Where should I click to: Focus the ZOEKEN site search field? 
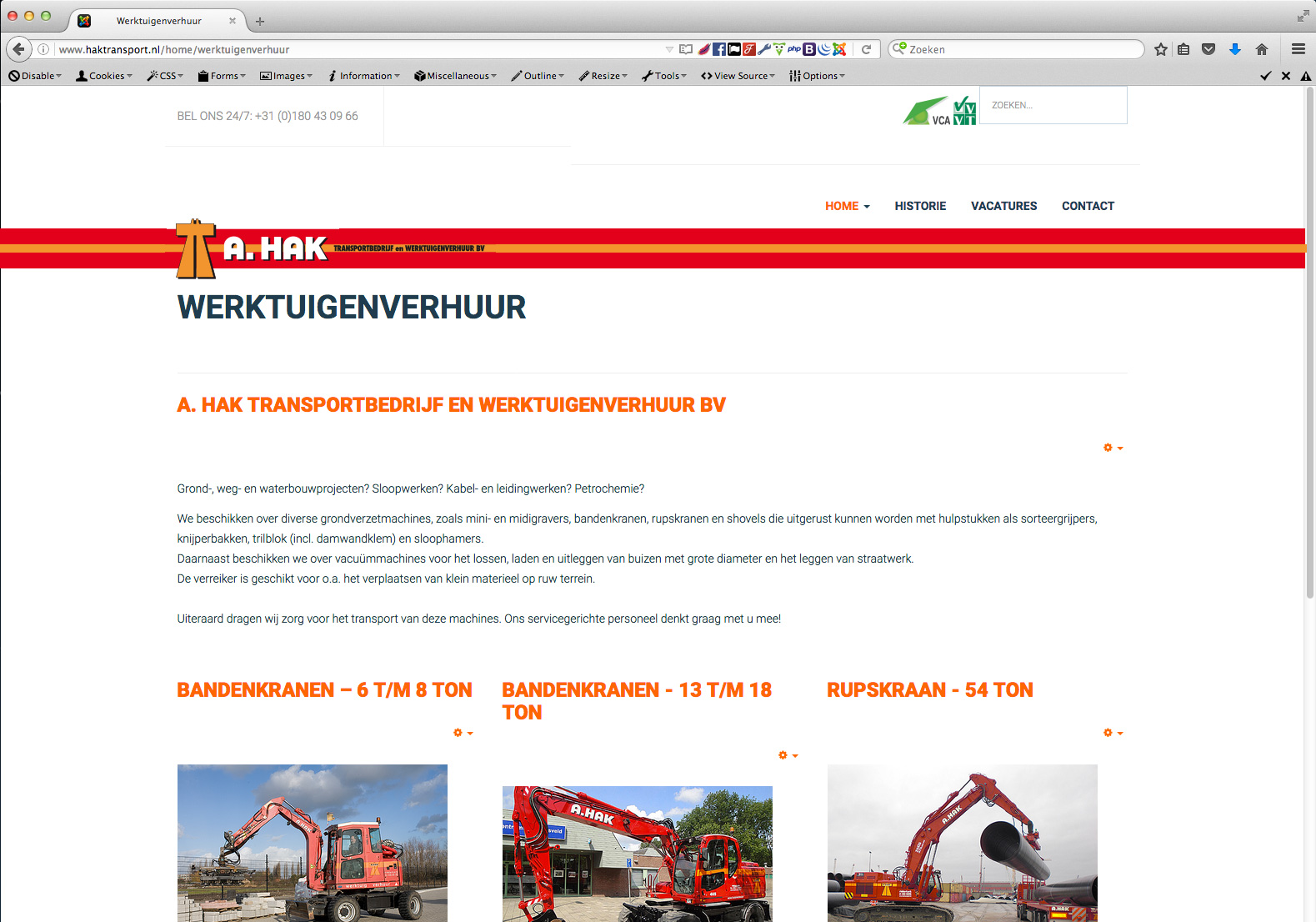pyautogui.click(x=1053, y=105)
